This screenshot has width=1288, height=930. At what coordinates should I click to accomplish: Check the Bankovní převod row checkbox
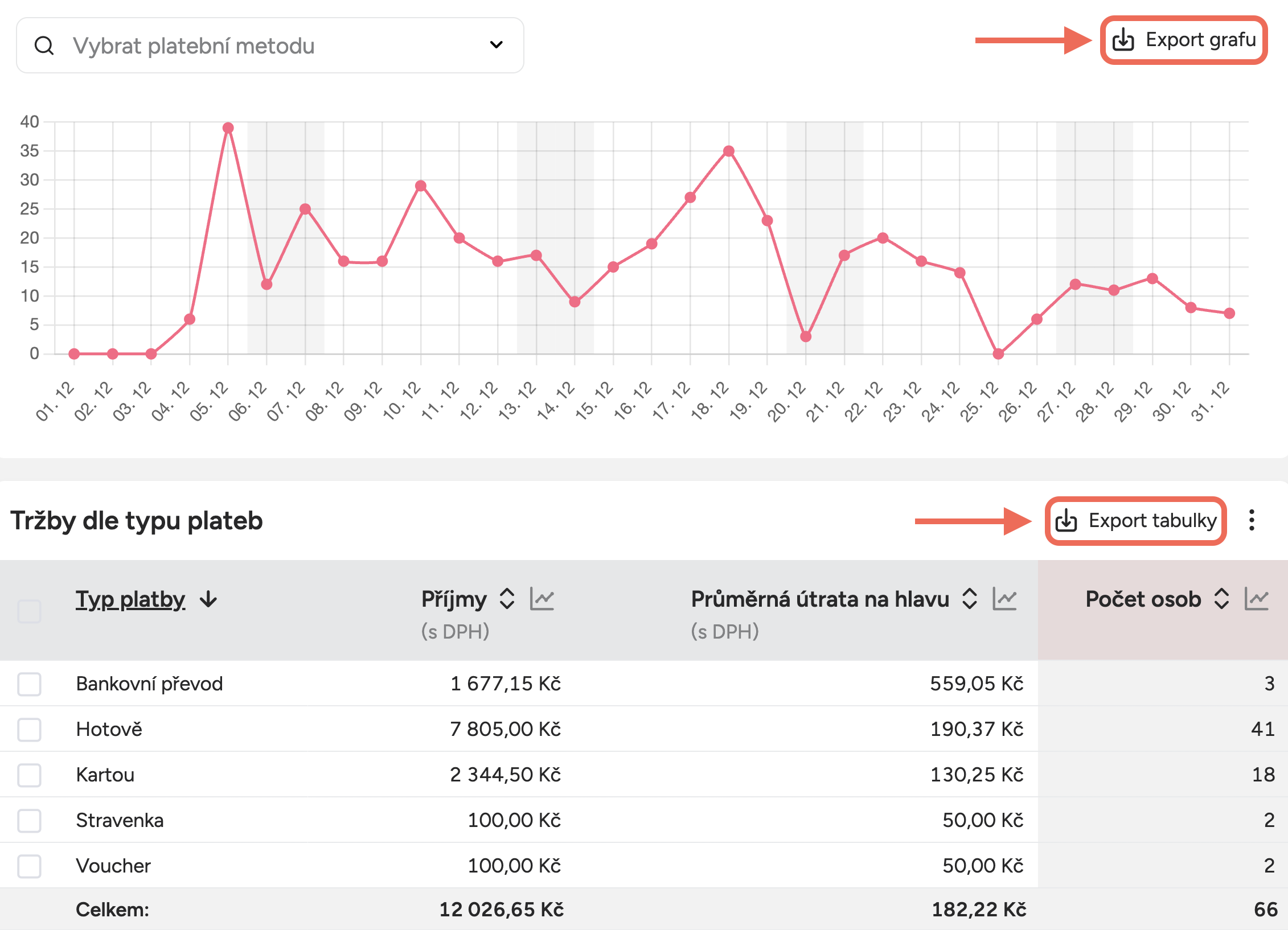click(29, 684)
